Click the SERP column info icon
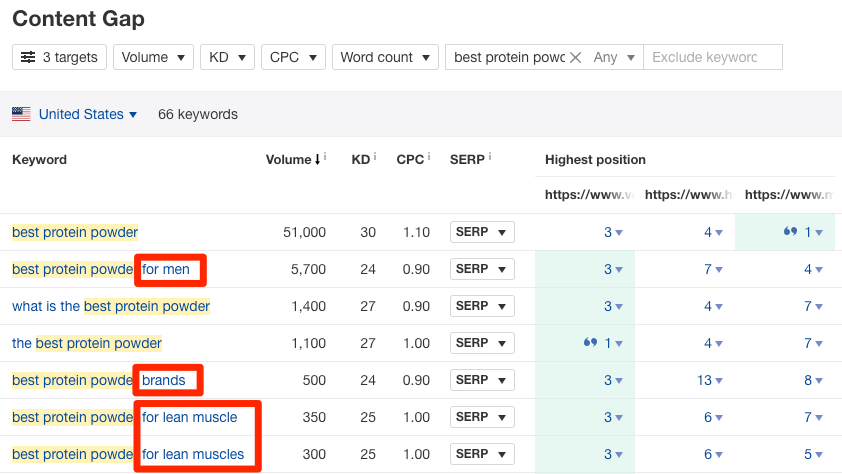 490,158
